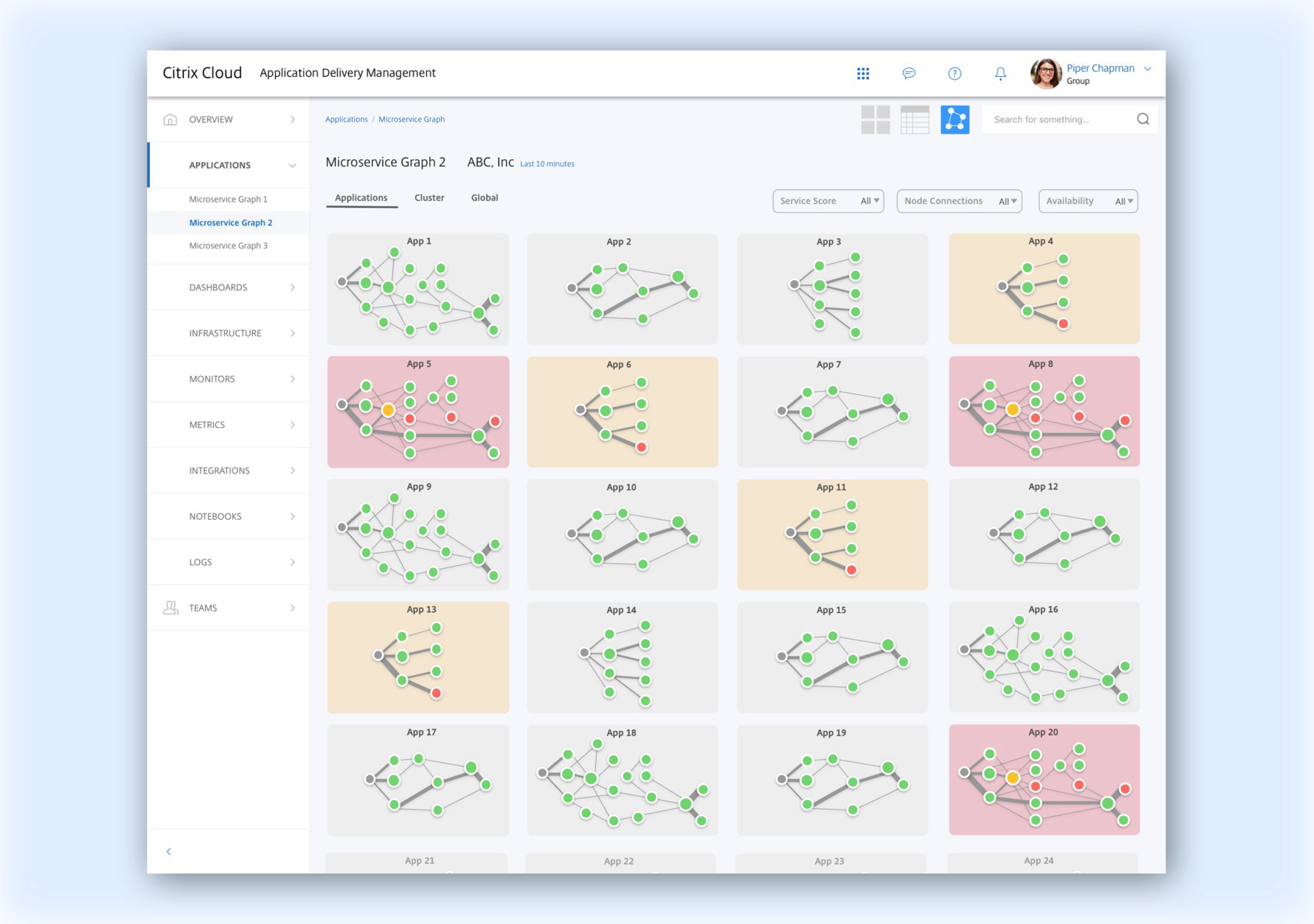This screenshot has height=924, width=1314.
Task: Switch to the Cluster tab
Action: point(429,197)
